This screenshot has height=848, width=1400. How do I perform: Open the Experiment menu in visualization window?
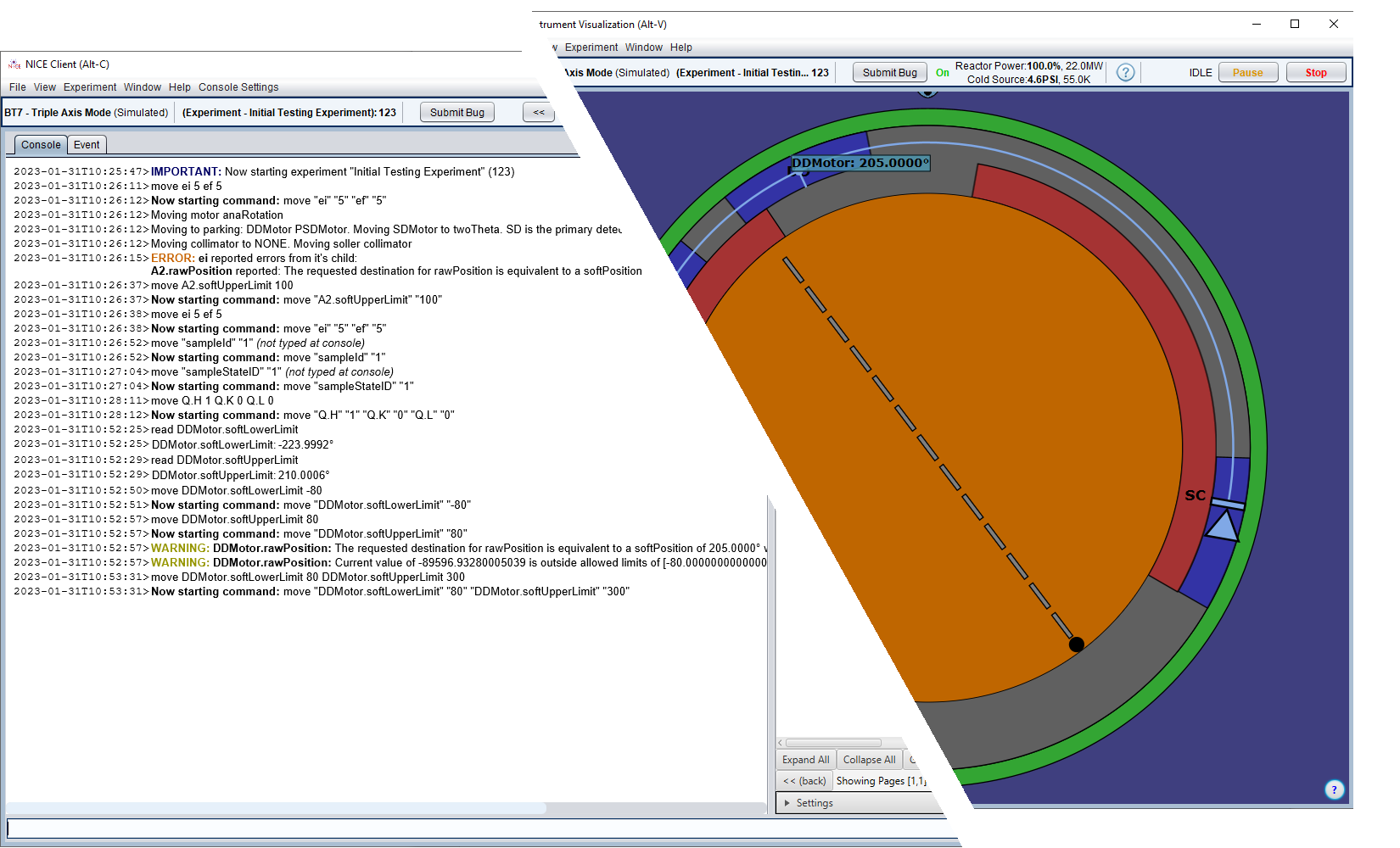tap(591, 47)
